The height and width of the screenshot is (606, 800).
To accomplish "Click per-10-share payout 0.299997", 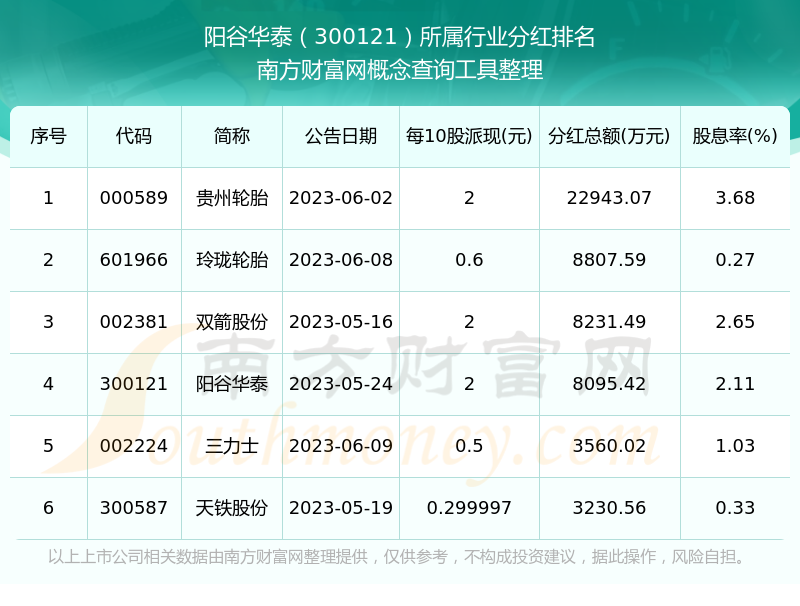I will coord(469,508).
